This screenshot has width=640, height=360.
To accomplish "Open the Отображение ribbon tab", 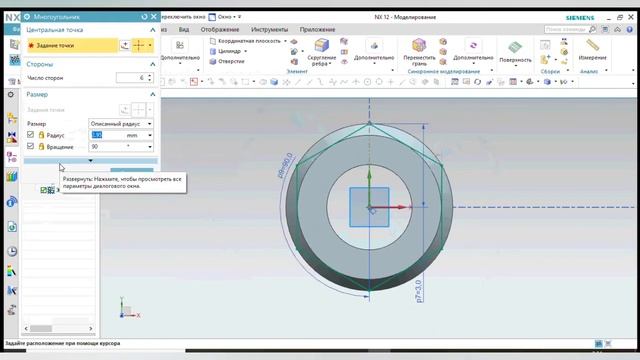I will click(220, 29).
